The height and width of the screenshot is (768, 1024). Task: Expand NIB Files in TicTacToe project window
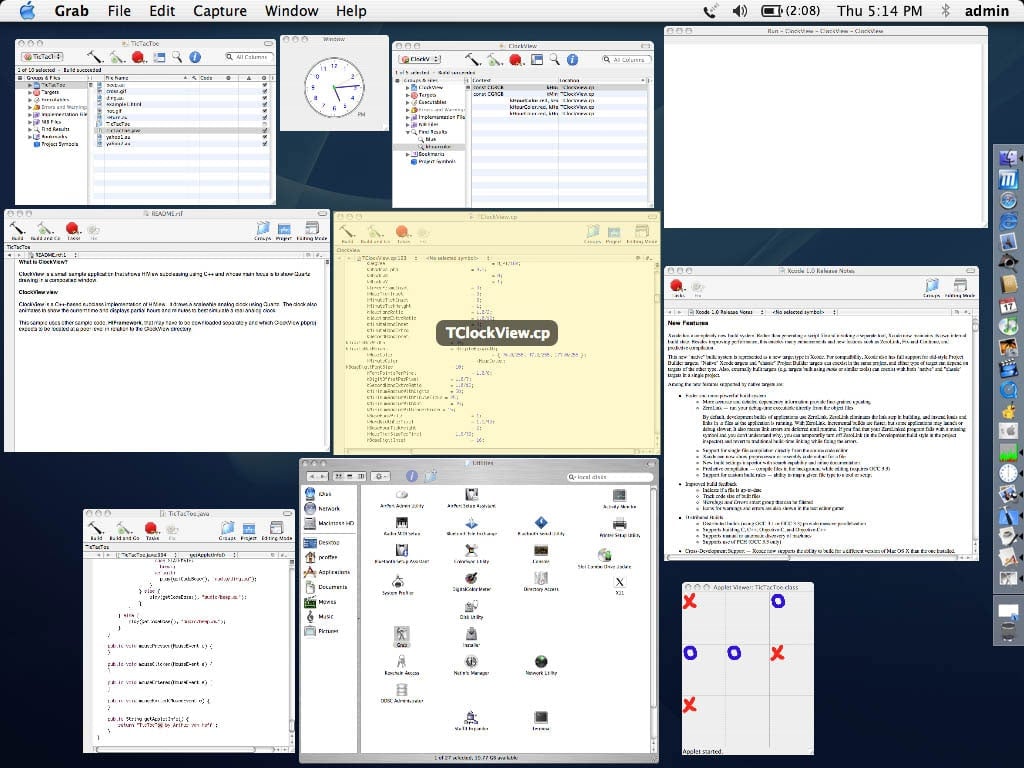click(x=29, y=122)
